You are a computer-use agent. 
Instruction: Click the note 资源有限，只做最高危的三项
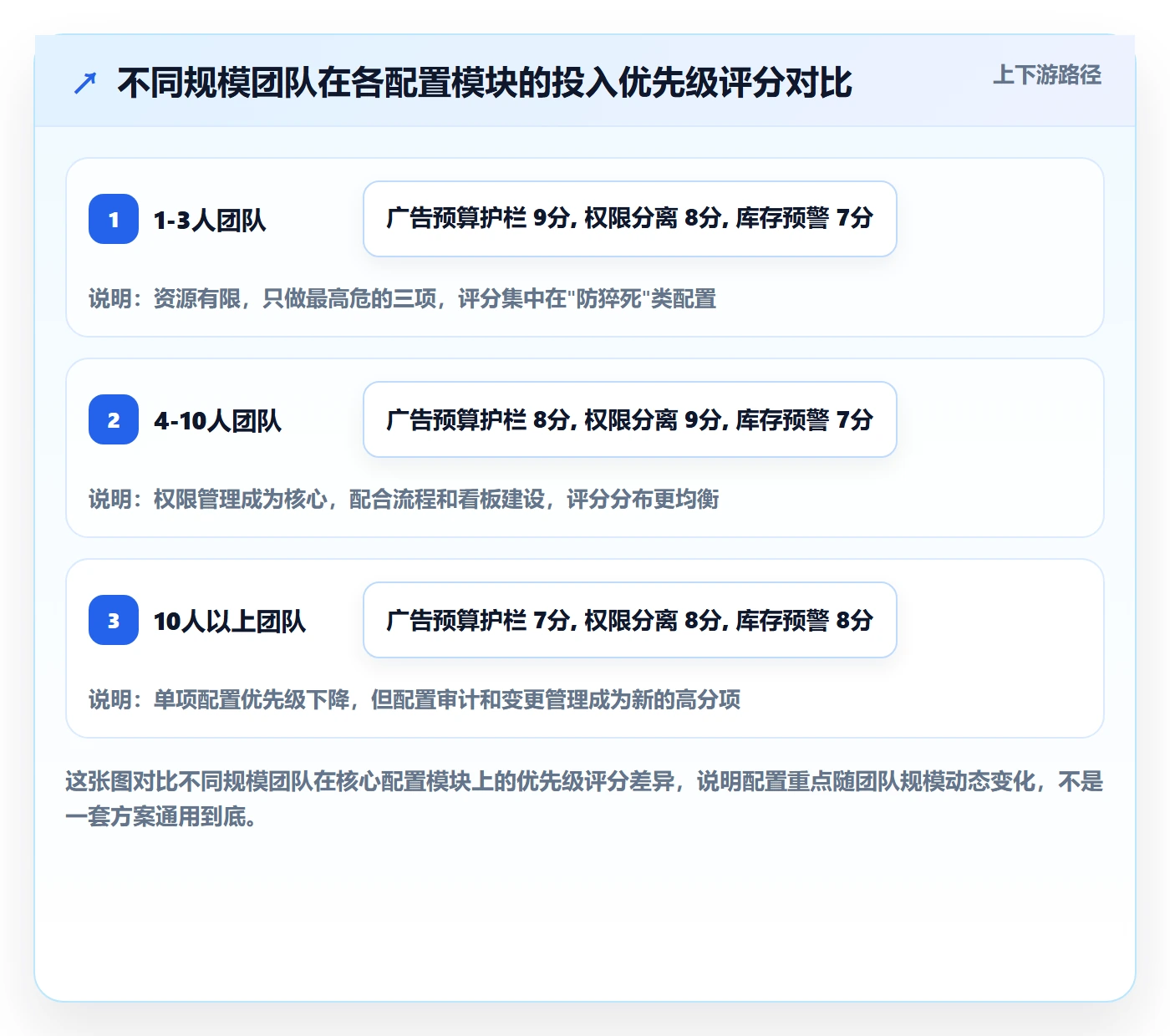click(x=403, y=299)
